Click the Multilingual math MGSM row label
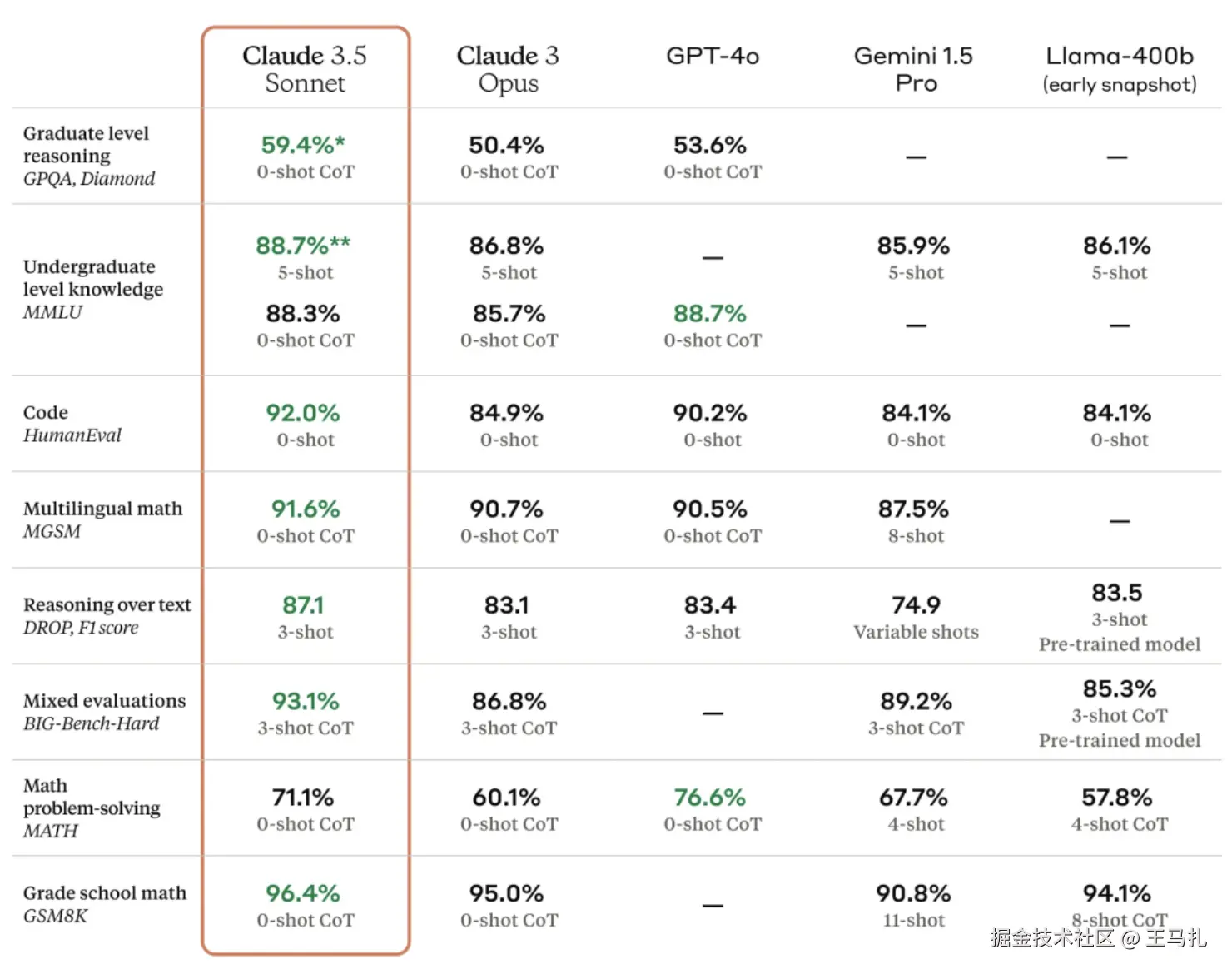Image resolution: width=1232 pixels, height=974 pixels. 102,519
